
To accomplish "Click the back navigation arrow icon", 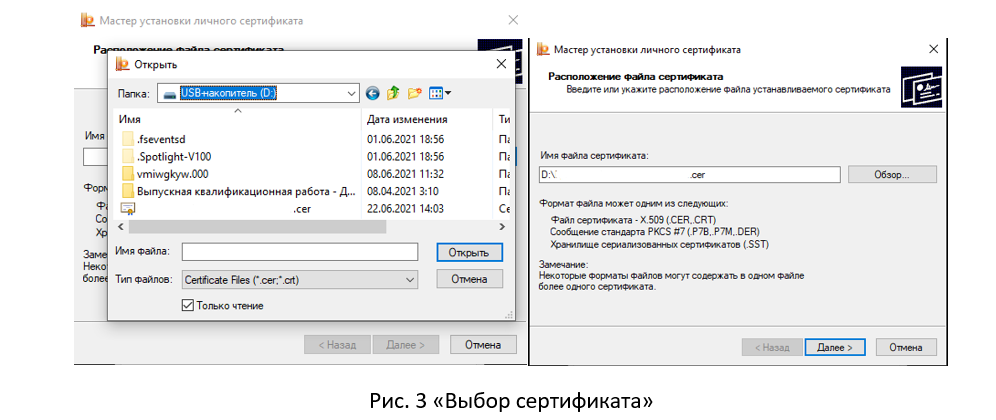I will pyautogui.click(x=373, y=93).
